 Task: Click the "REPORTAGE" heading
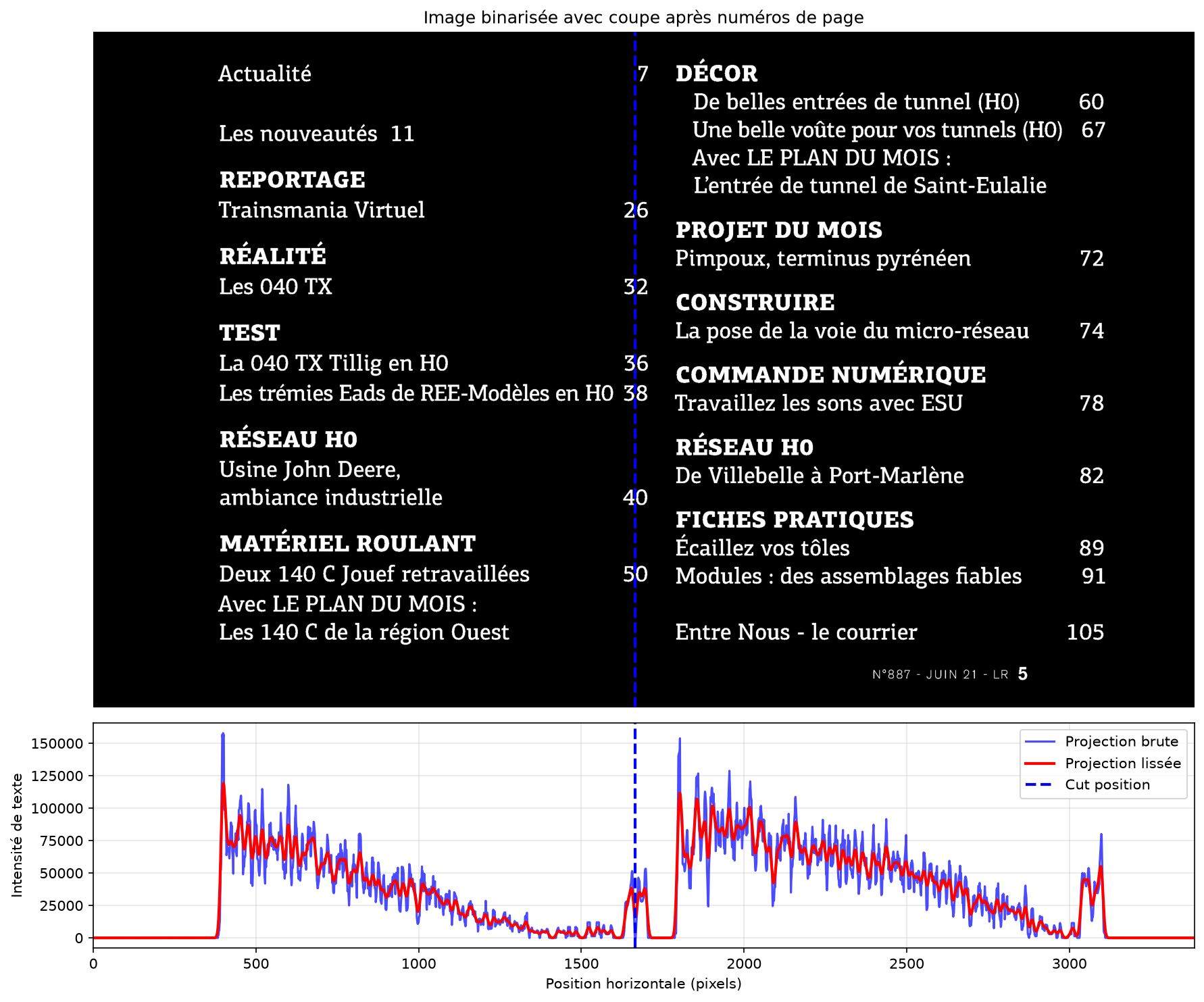coord(292,180)
